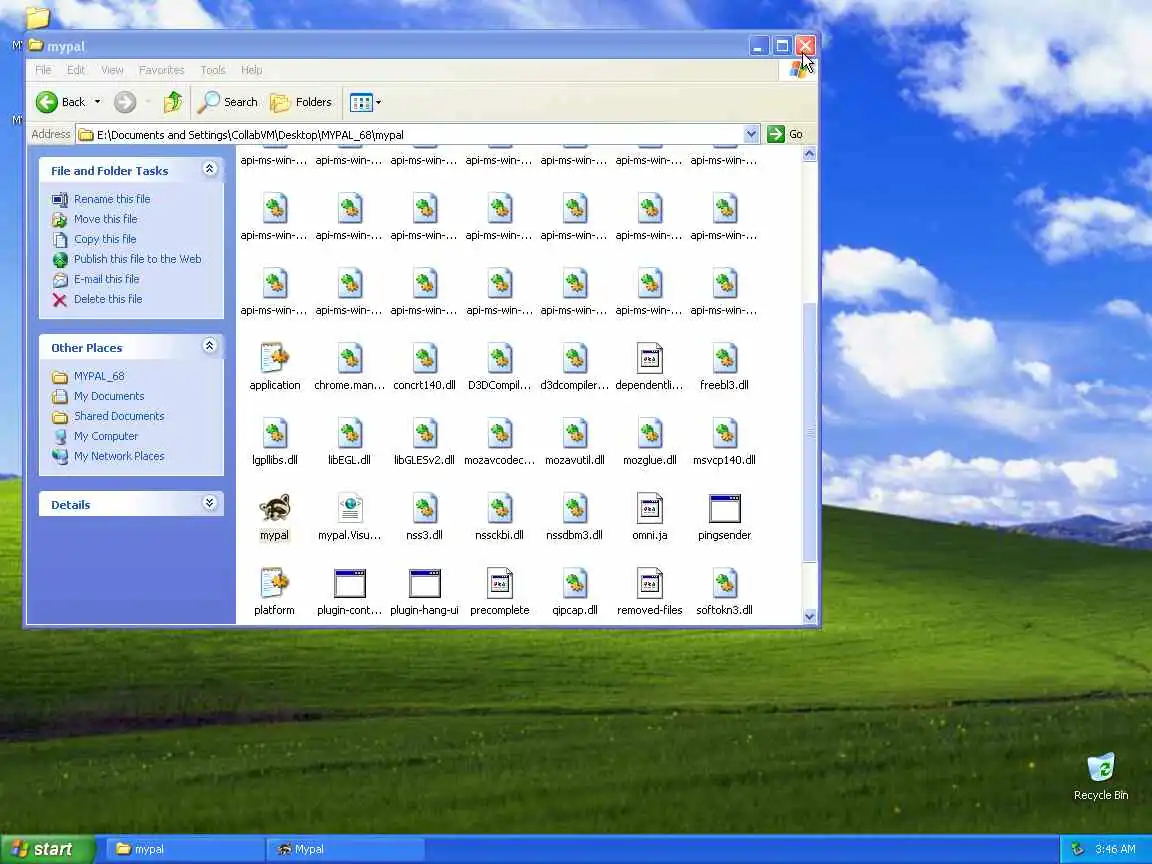Open the Tools menu
Image resolution: width=1152 pixels, height=864 pixels.
coord(213,70)
